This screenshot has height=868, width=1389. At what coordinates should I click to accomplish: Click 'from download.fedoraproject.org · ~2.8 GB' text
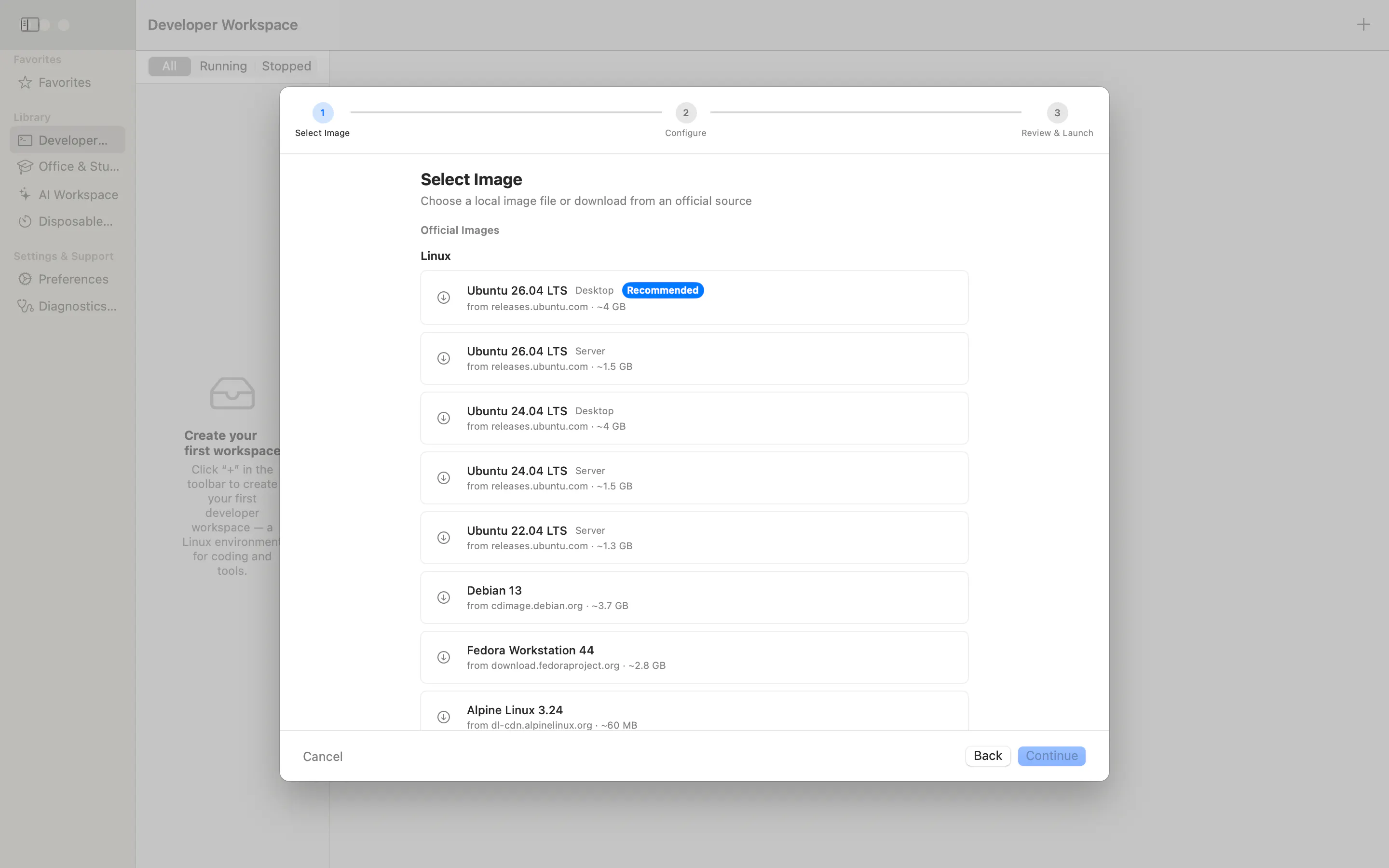(x=566, y=665)
